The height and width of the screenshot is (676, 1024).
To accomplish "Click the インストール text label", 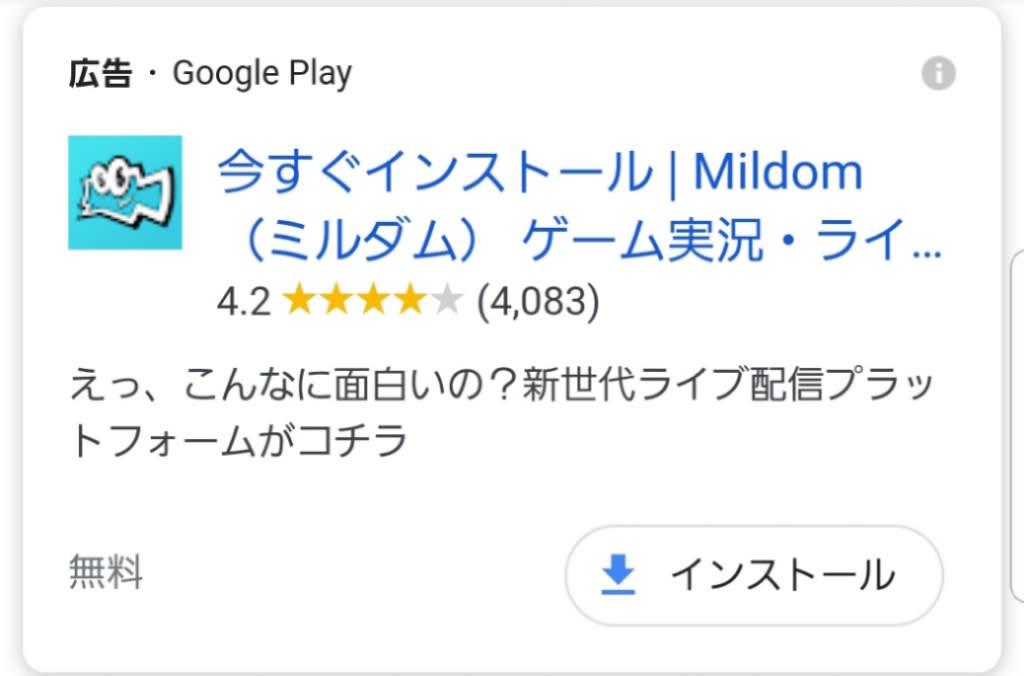I will [x=782, y=575].
